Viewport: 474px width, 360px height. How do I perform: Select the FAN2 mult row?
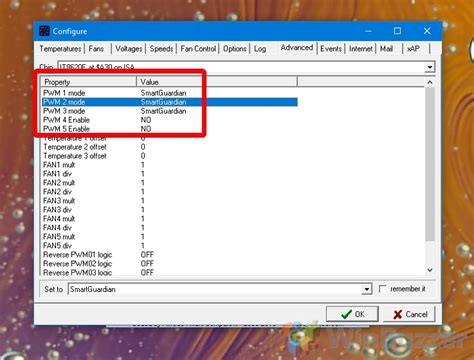170,183
